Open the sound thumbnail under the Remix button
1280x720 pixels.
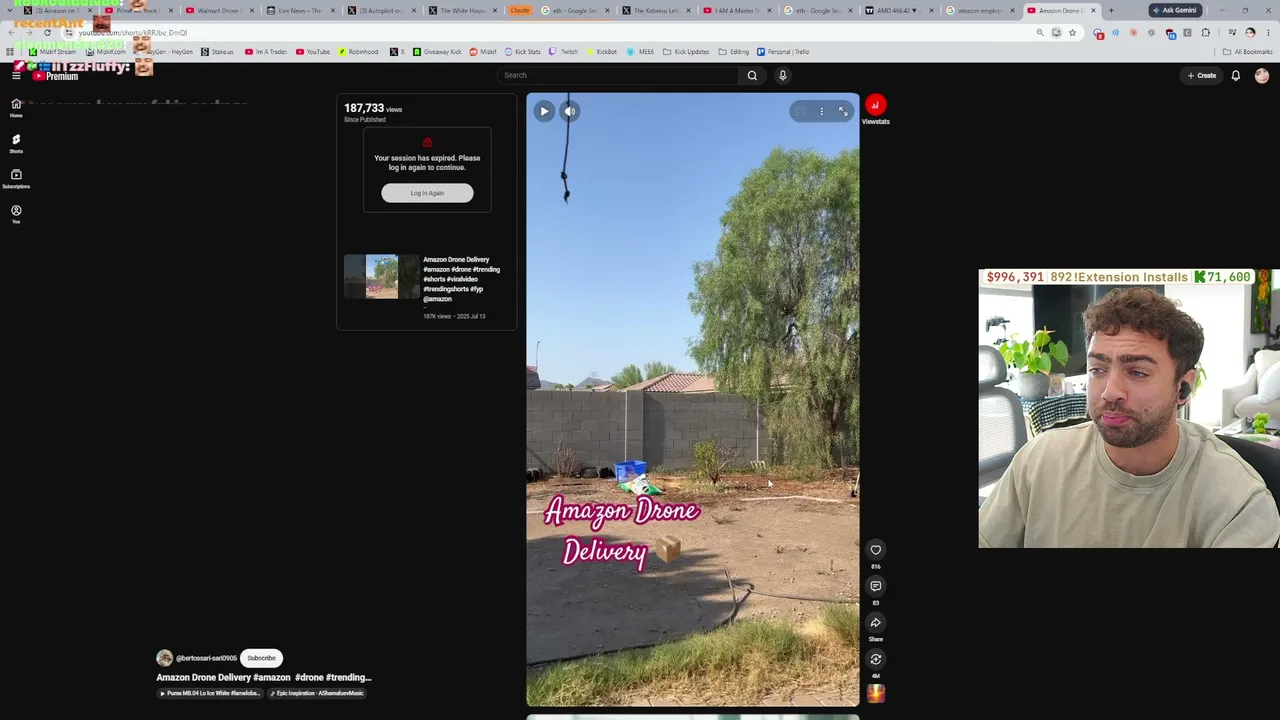coord(875,693)
